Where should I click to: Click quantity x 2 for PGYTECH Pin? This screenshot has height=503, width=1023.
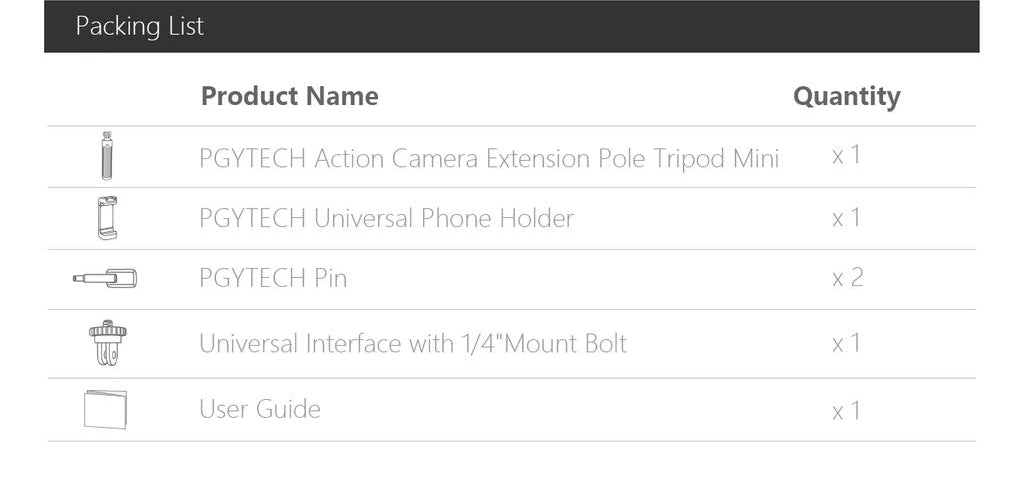[847, 278]
